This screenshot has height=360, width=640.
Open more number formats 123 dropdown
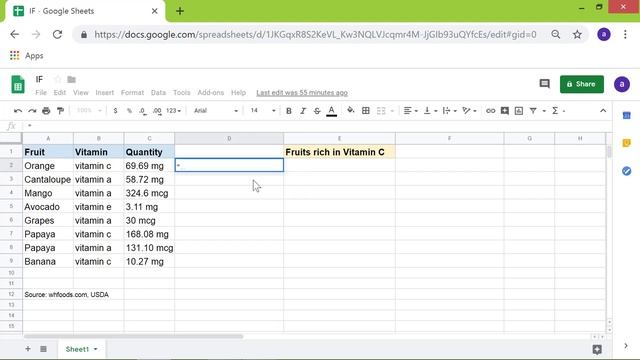pos(173,111)
